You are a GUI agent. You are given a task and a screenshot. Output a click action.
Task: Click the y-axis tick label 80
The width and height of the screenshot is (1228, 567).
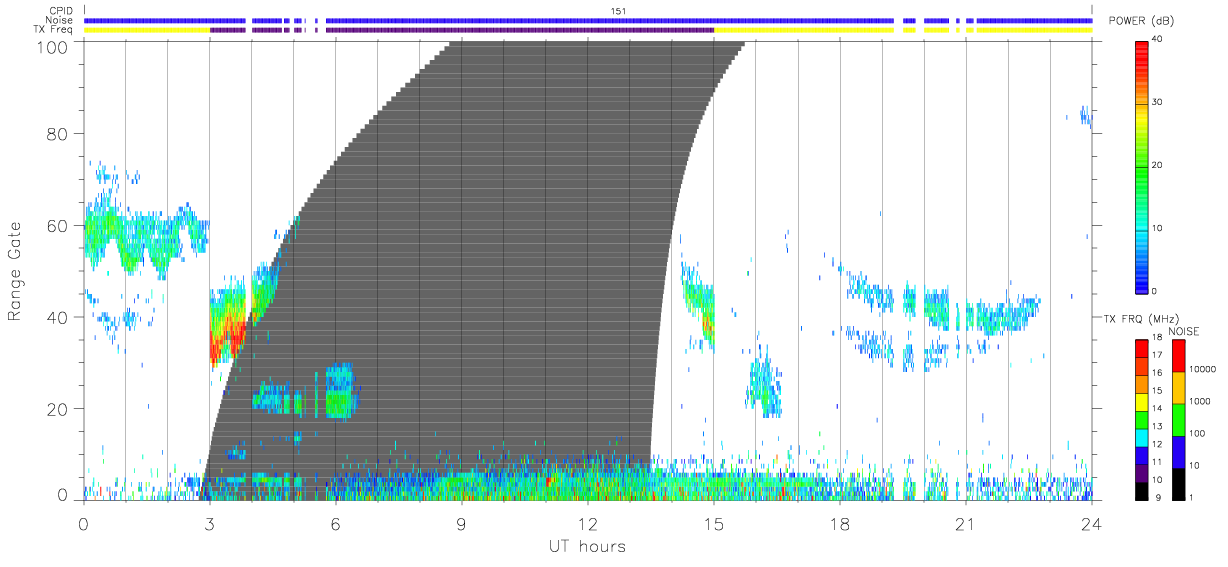coord(59,134)
